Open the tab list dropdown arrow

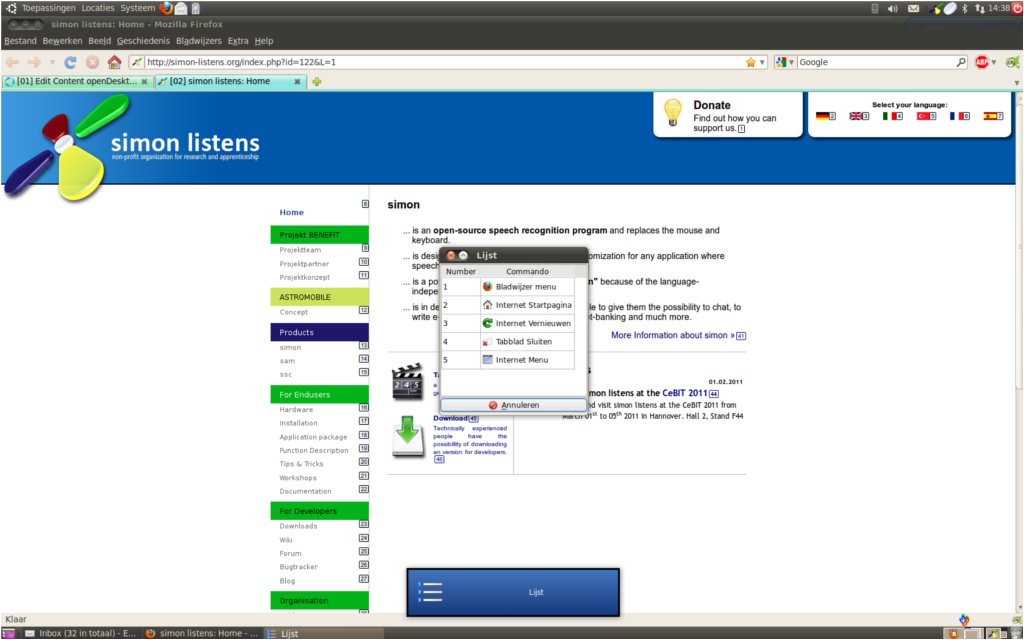[1016, 83]
